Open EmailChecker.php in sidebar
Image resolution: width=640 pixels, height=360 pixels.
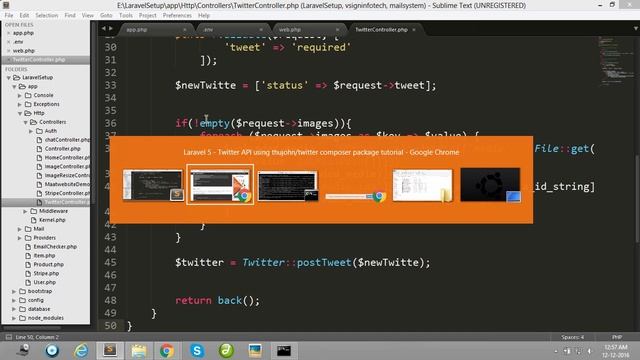click(55, 247)
